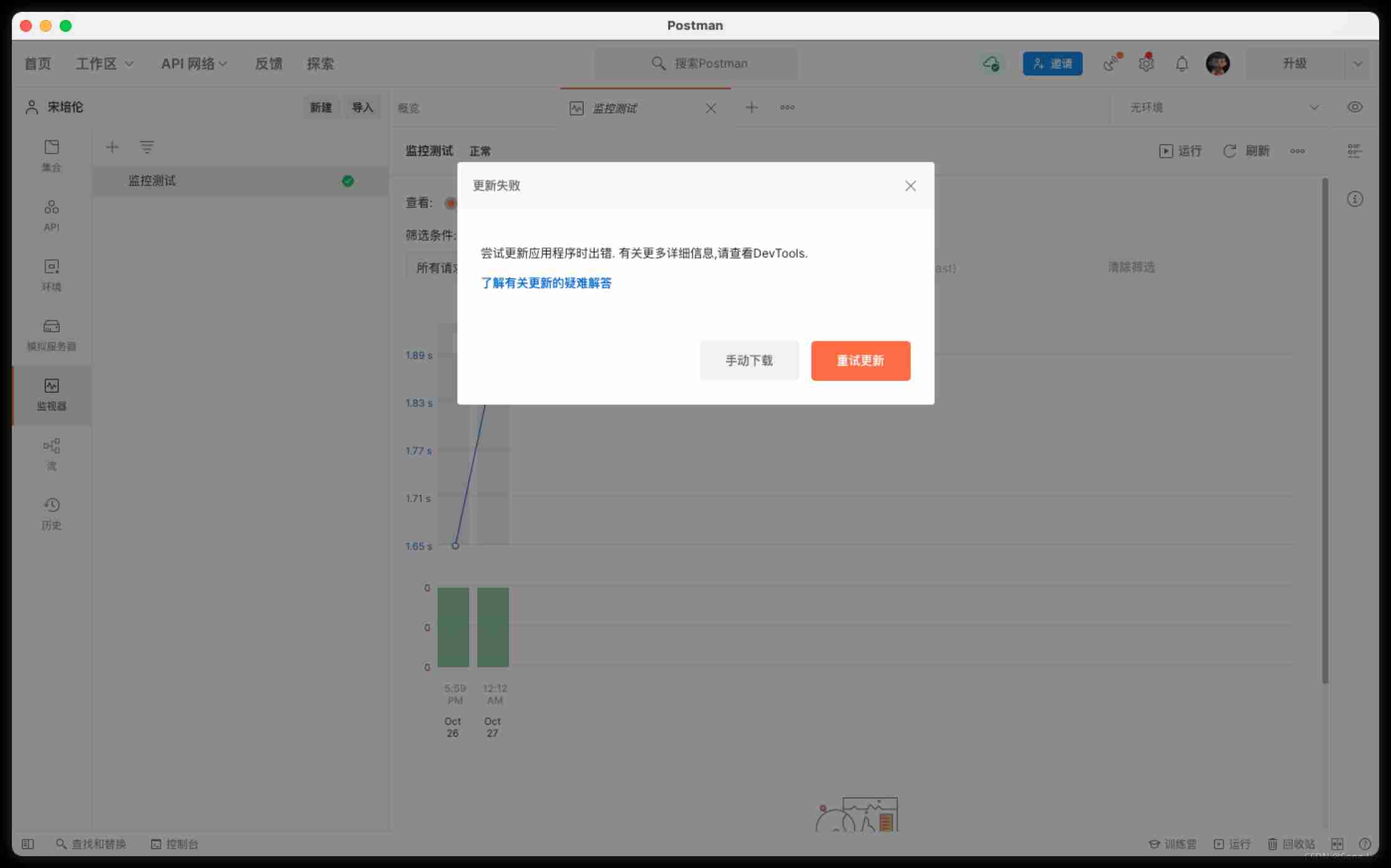1391x868 pixels.
Task: Click help question-mark icon in status bar
Action: click(x=1365, y=844)
